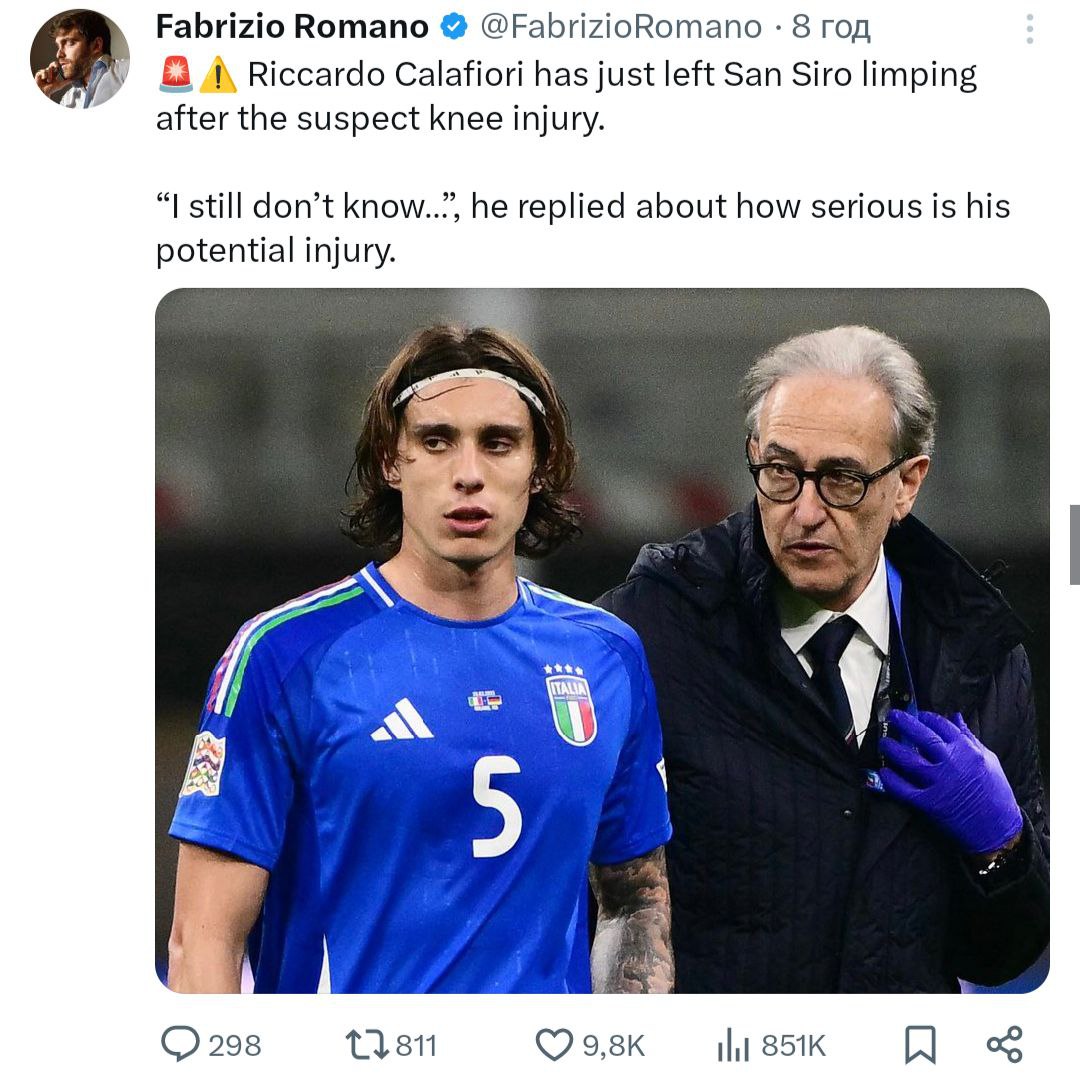Click the share icon

point(1004,1044)
